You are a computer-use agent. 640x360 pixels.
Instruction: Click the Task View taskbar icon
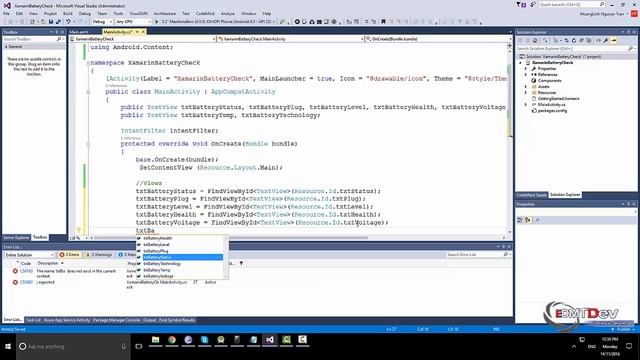pyautogui.click(x=139, y=347)
